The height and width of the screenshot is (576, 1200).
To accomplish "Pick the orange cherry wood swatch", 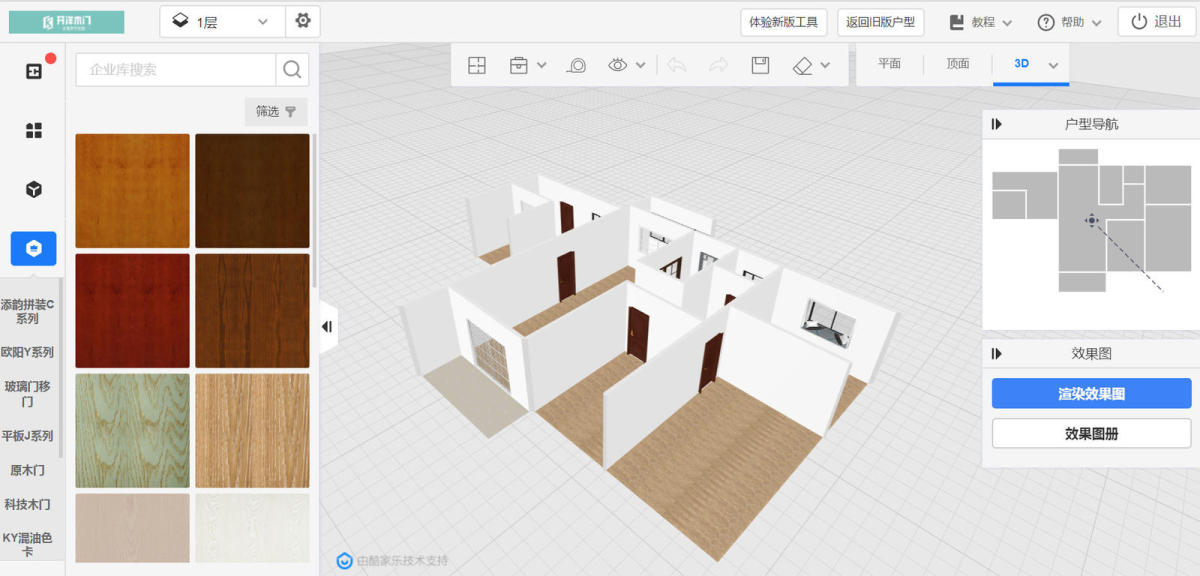I will coord(132,191).
